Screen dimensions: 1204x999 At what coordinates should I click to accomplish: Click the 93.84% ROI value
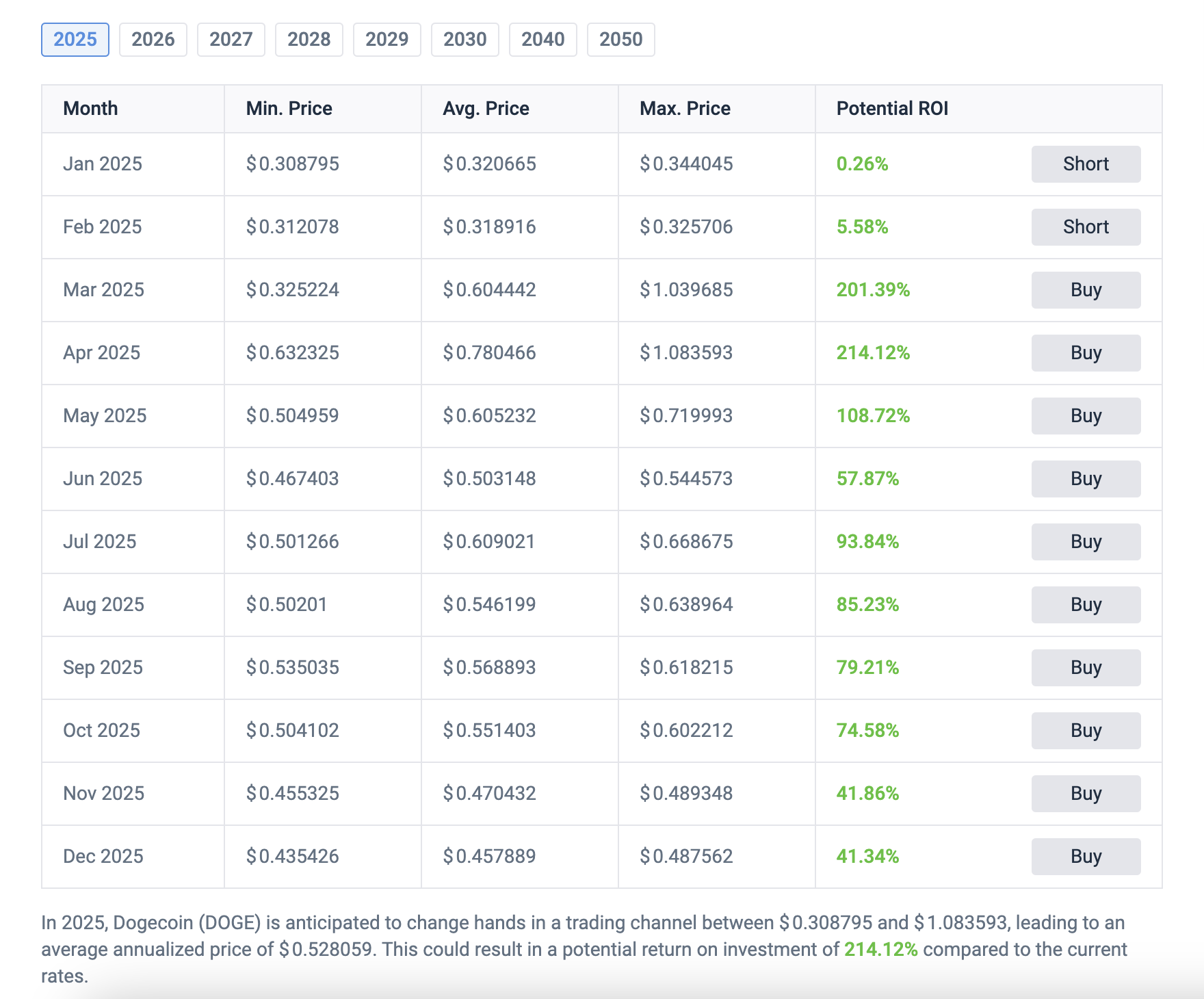(x=867, y=542)
